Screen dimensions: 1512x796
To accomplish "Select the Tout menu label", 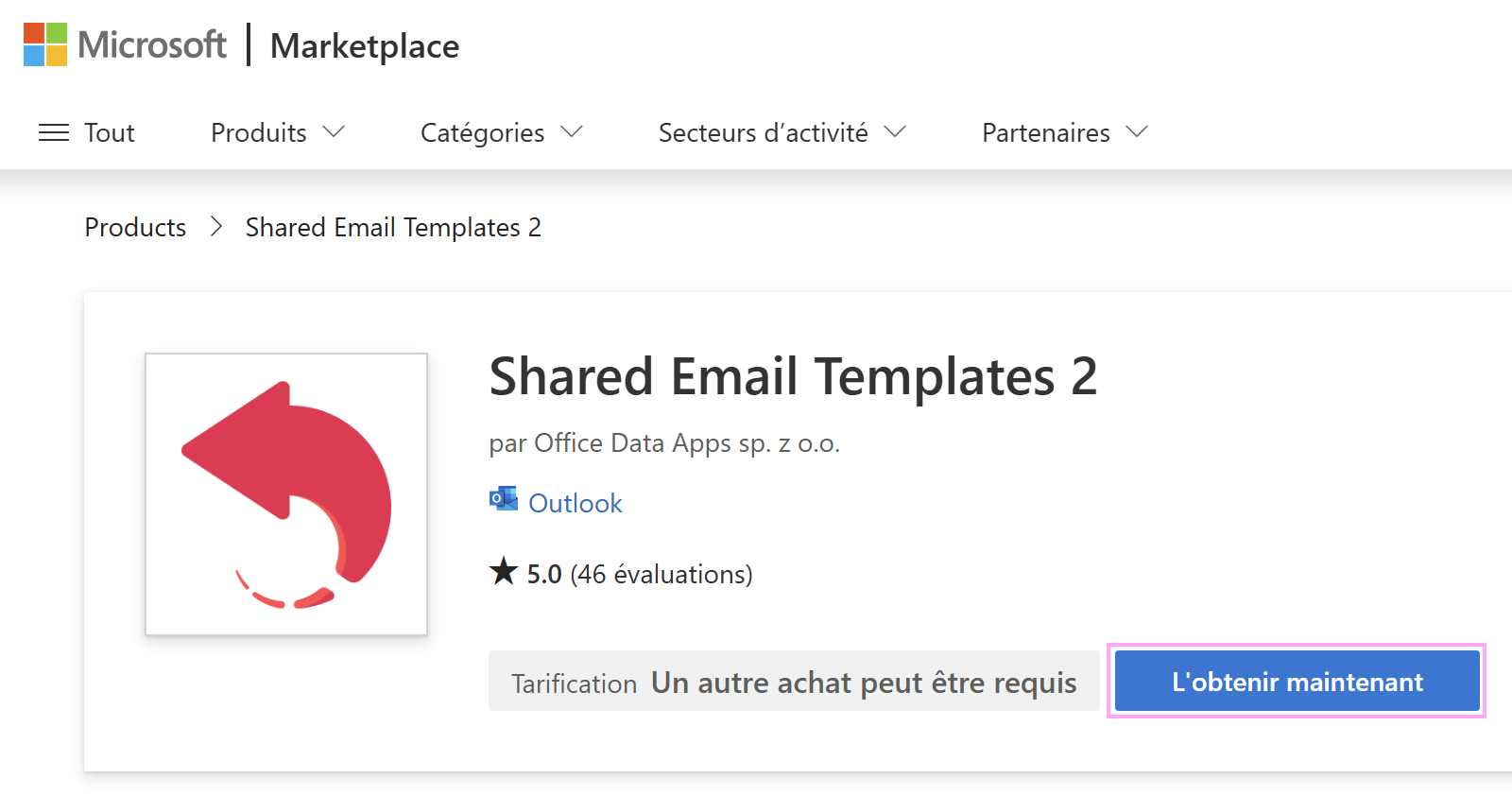I will pos(110,132).
